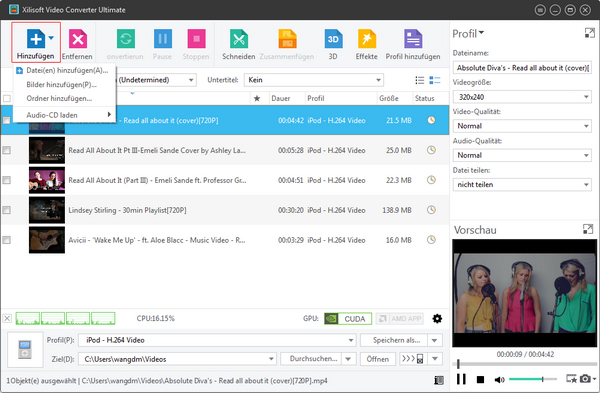
Task: Open the Audio-CD laden submenu
Action: [x=64, y=115]
